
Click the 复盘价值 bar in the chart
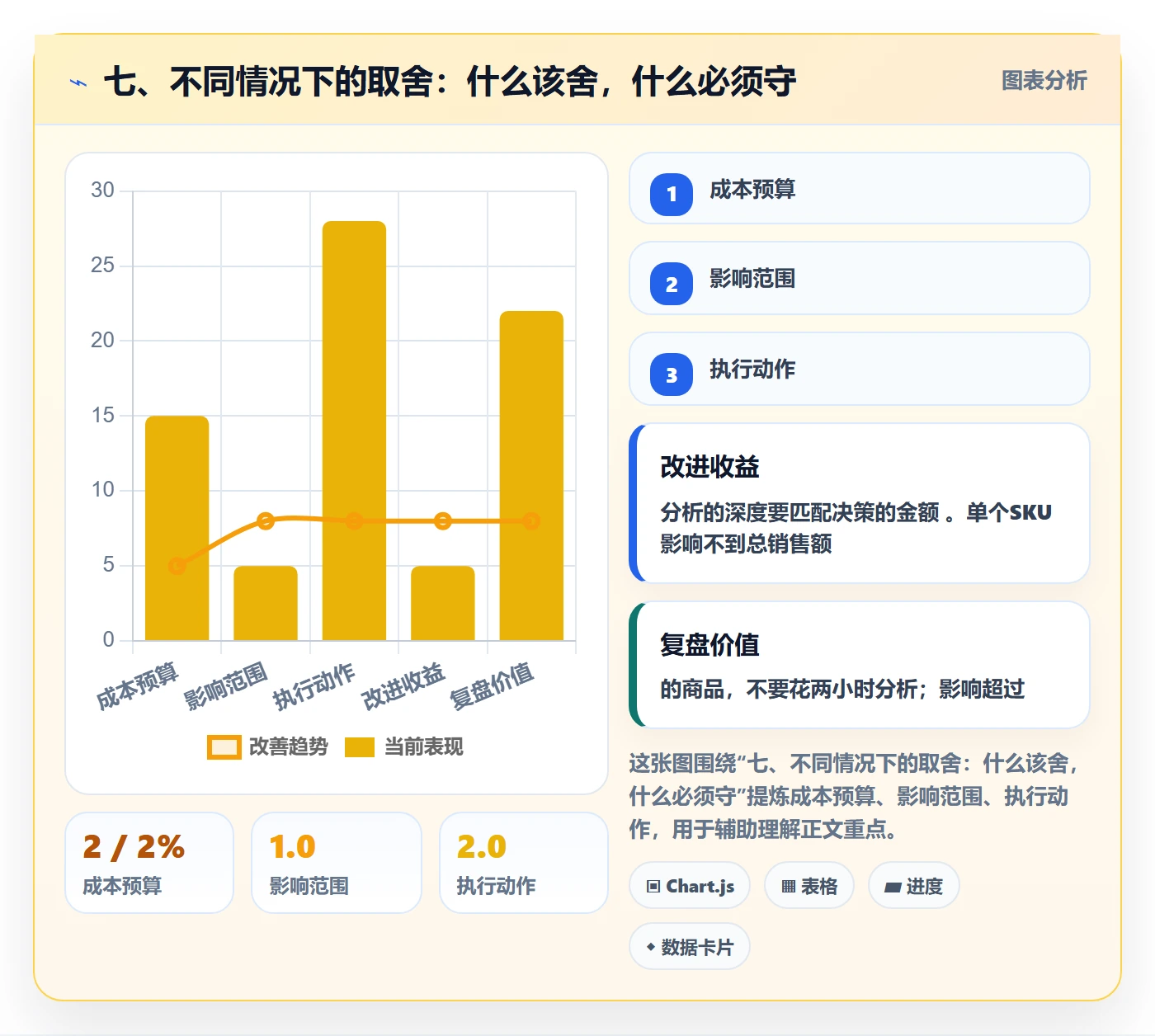coord(531,476)
